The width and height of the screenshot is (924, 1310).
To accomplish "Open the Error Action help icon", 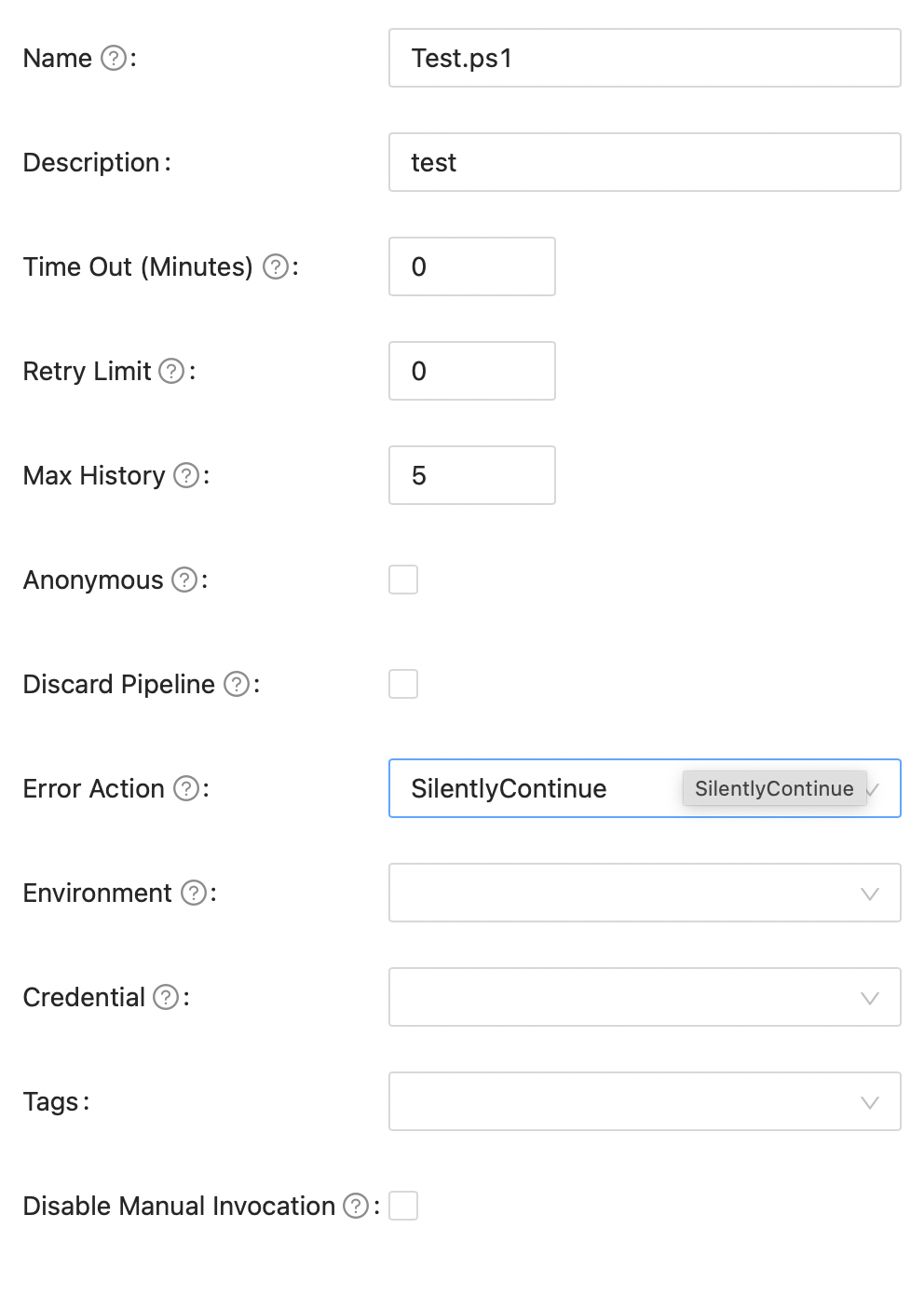I will click(185, 788).
